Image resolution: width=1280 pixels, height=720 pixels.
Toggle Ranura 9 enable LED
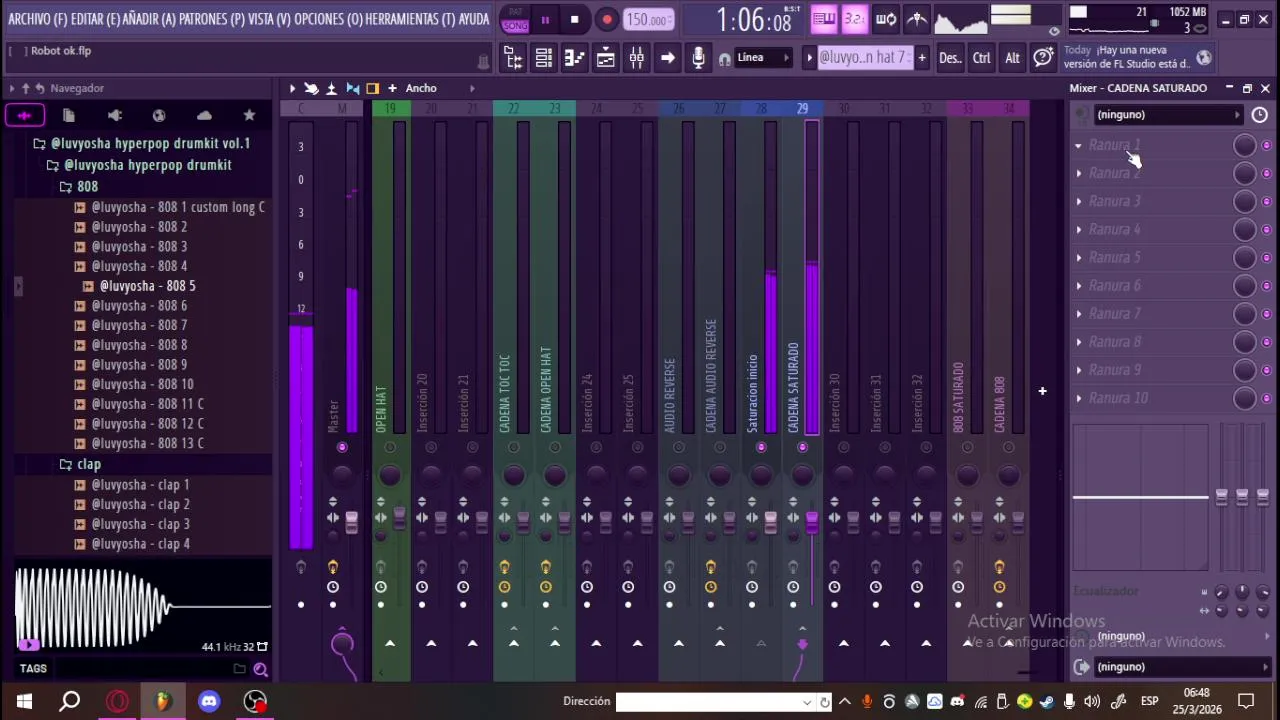[x=1266, y=370]
